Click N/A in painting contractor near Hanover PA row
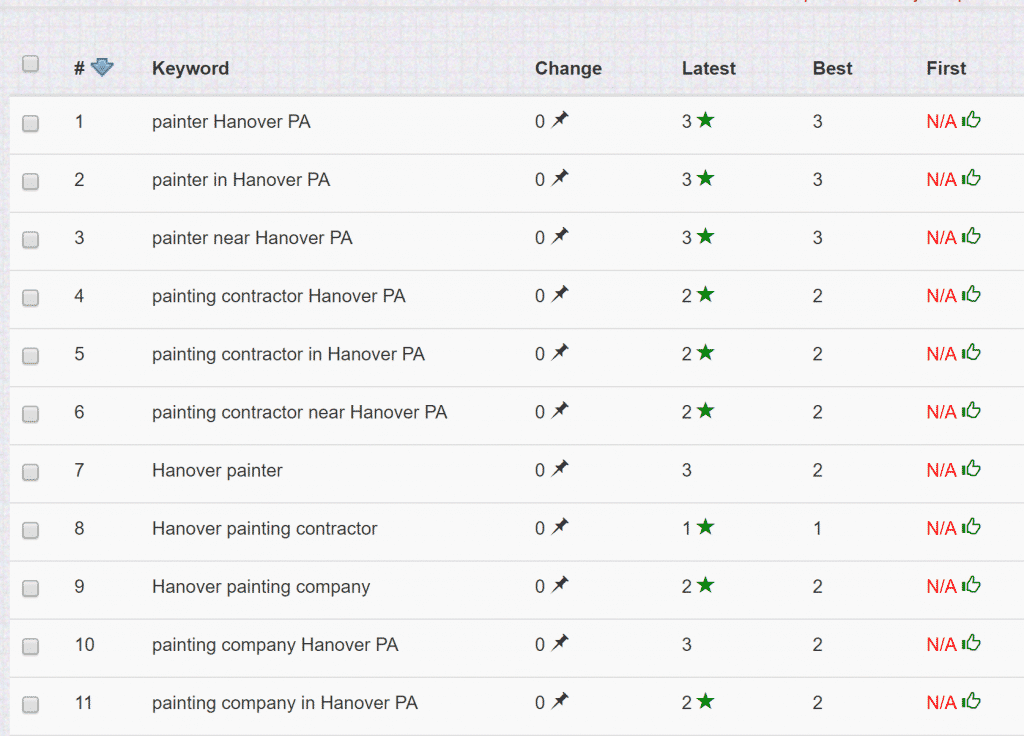The height and width of the screenshot is (736, 1024). (941, 412)
